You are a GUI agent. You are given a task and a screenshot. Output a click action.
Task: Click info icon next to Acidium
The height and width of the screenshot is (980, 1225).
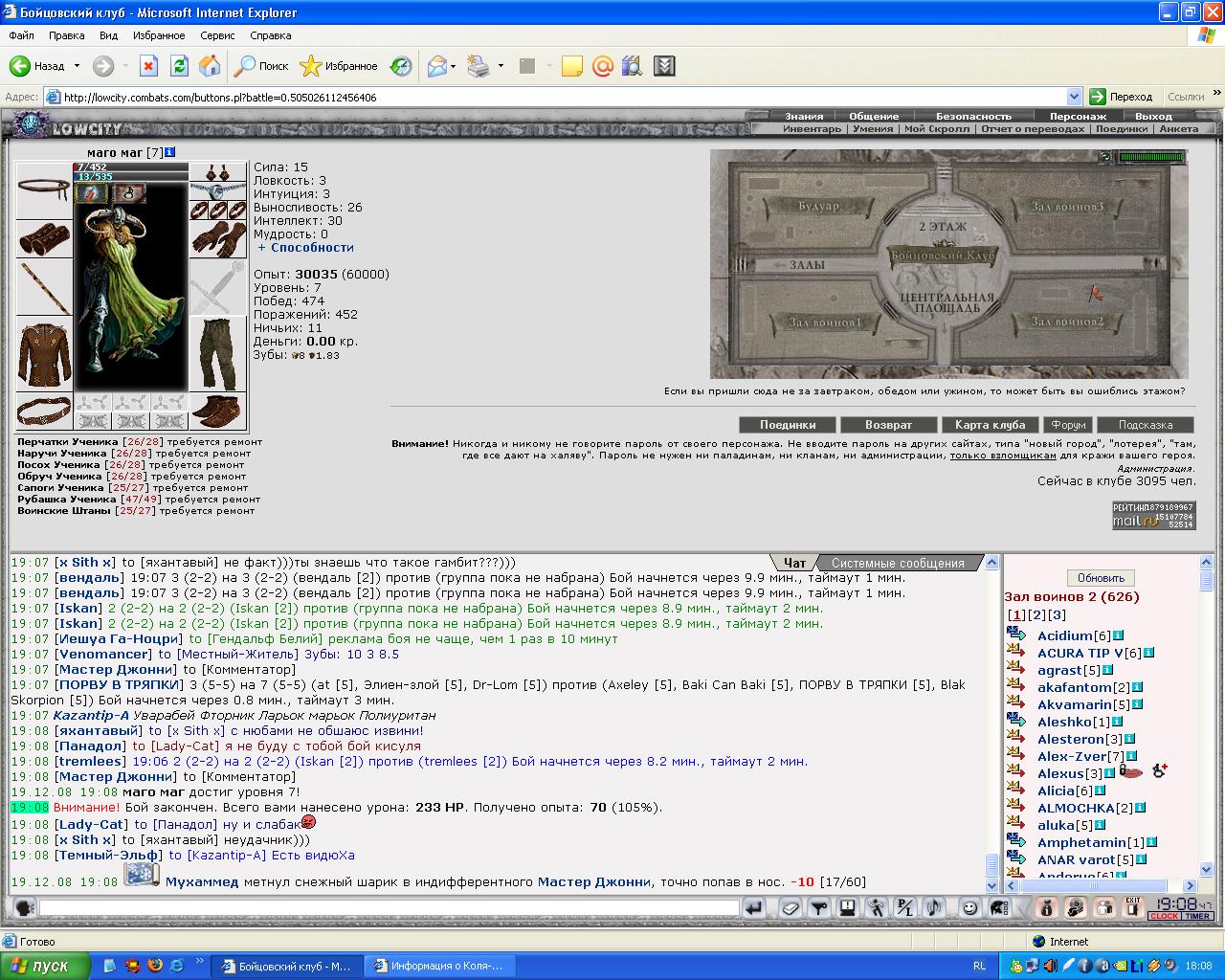coord(1118,635)
